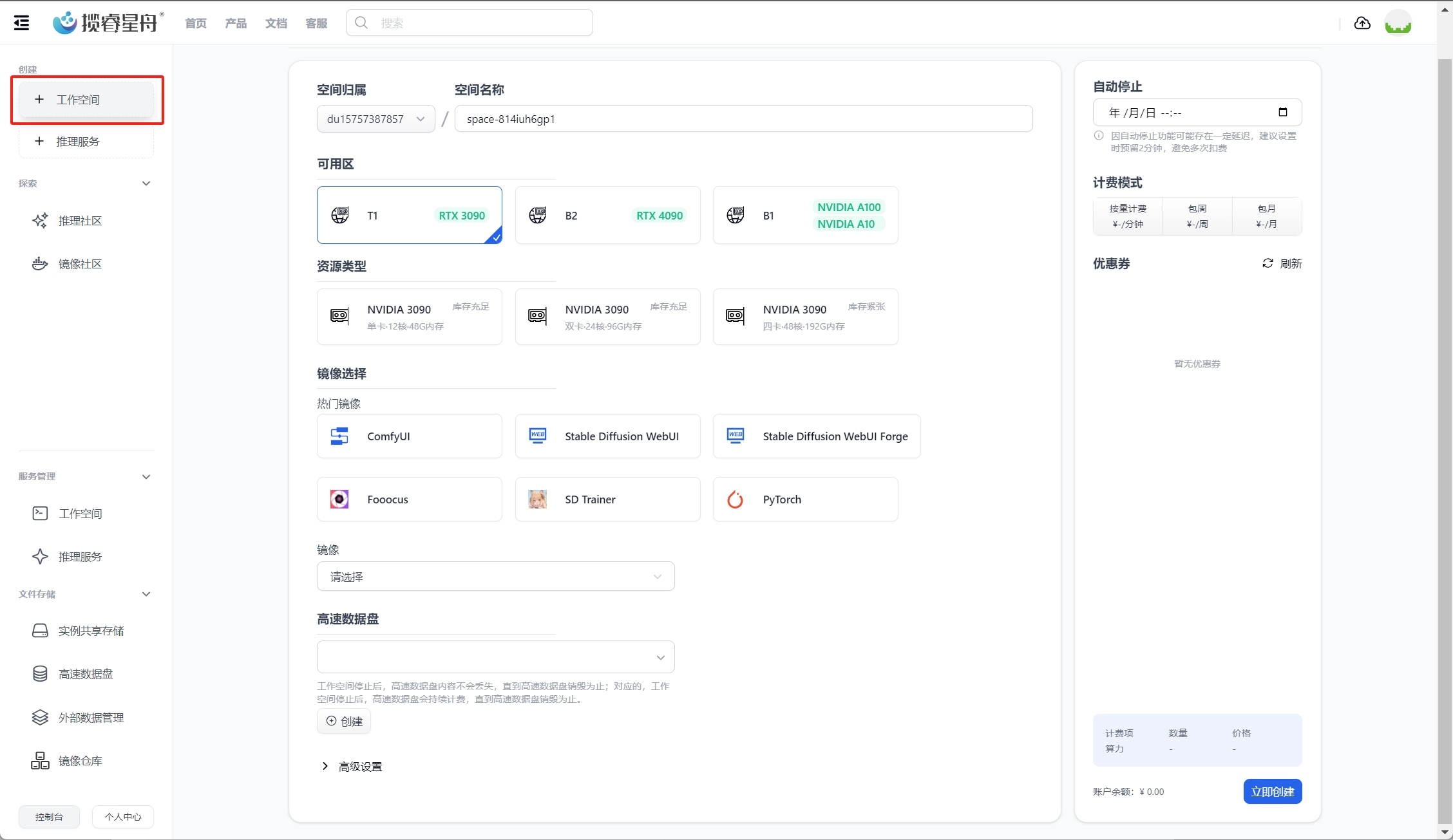Image resolution: width=1453 pixels, height=840 pixels.
Task: Open the user avatar menu
Action: pos(1398,23)
